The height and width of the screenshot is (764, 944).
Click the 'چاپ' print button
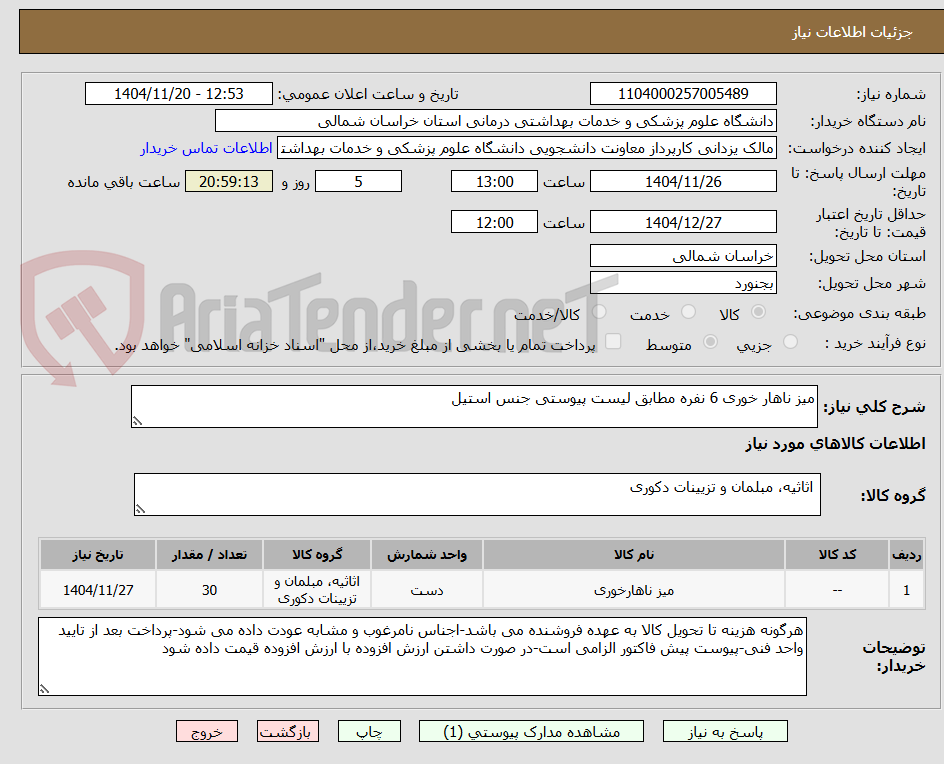tap(369, 731)
